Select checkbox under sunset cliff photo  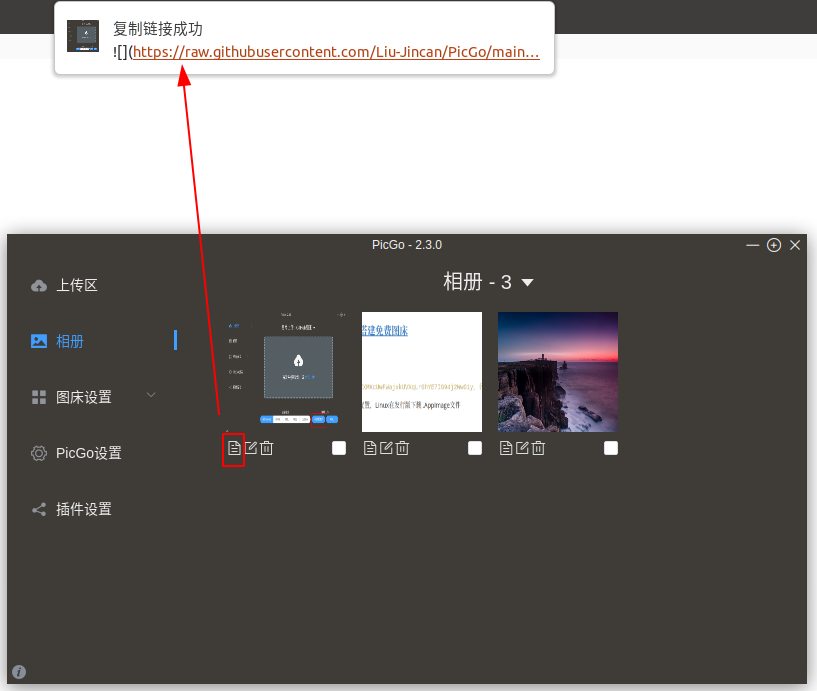[x=611, y=448]
